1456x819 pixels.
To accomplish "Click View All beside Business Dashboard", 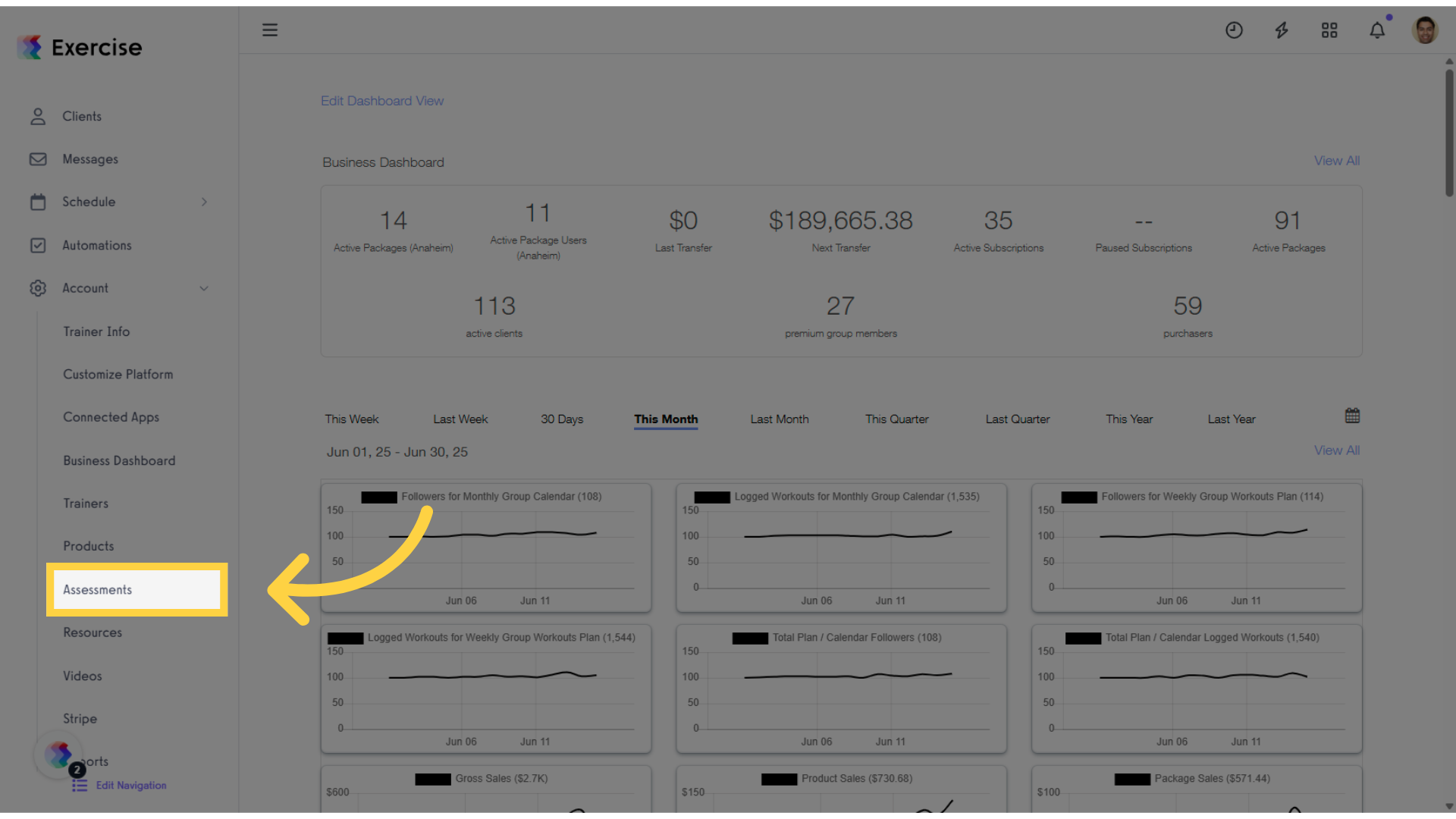I will (1337, 161).
